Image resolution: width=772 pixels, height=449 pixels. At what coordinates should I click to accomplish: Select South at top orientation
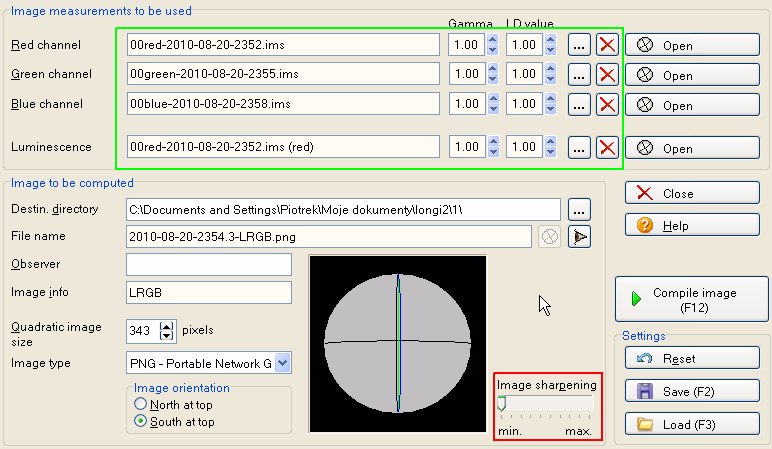pyautogui.click(x=141, y=422)
